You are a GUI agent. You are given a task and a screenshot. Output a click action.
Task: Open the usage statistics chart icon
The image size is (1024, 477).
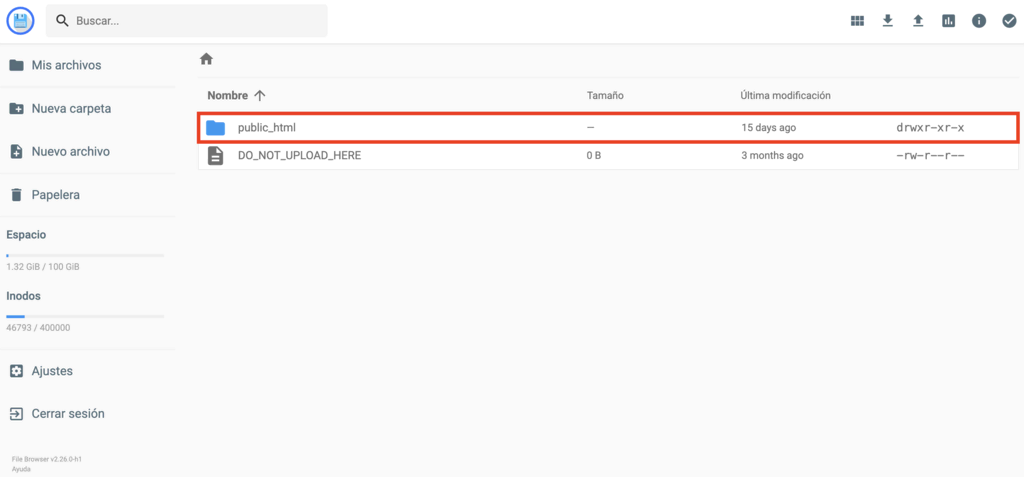tap(948, 21)
